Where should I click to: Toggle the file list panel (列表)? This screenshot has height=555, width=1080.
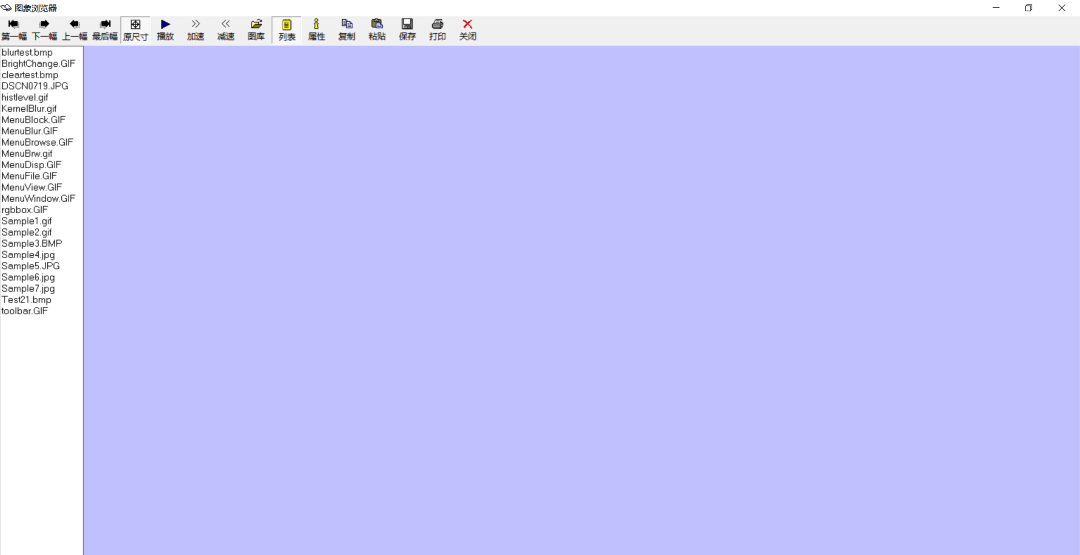[286, 29]
